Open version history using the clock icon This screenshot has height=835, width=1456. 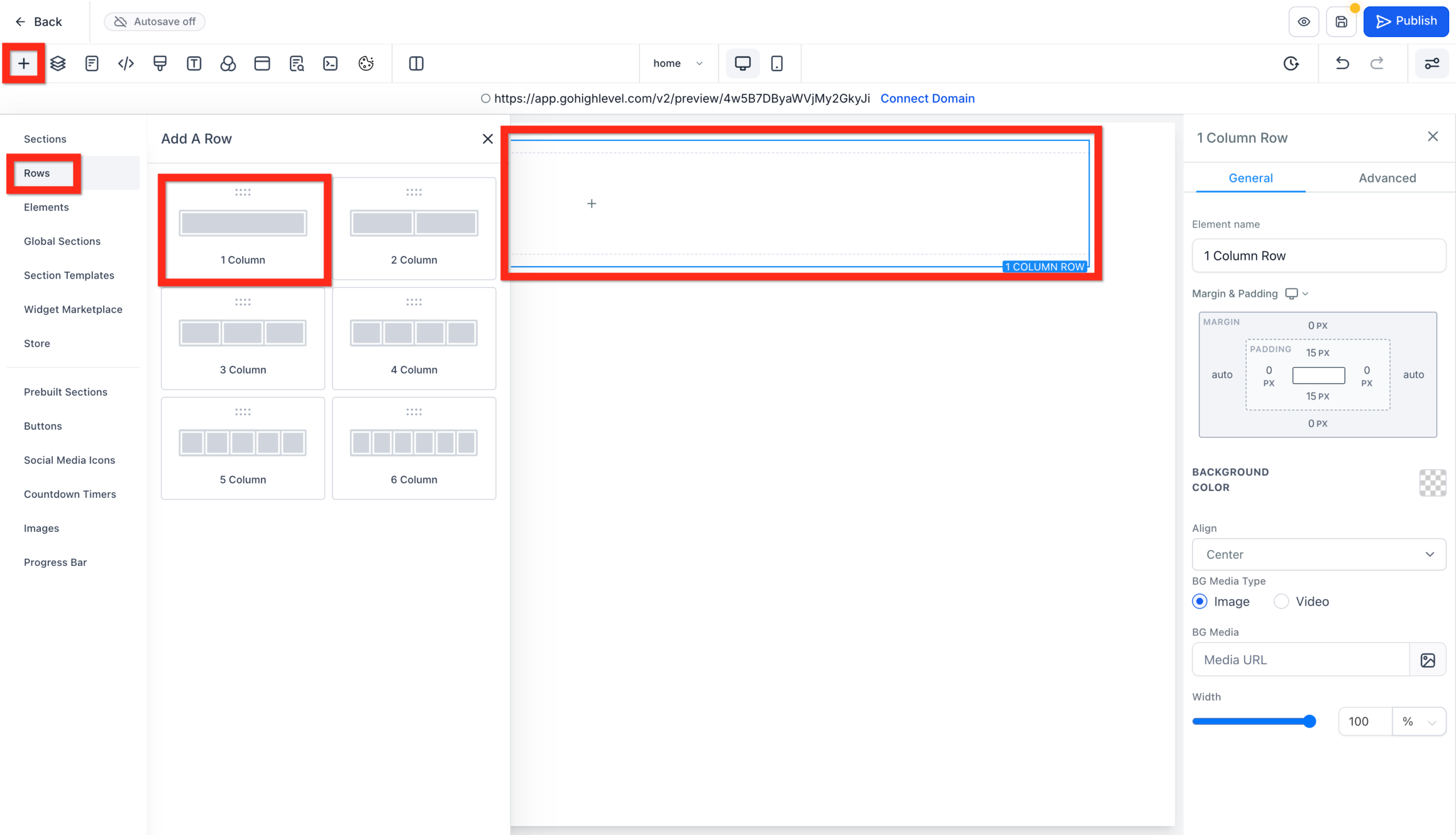(x=1290, y=63)
